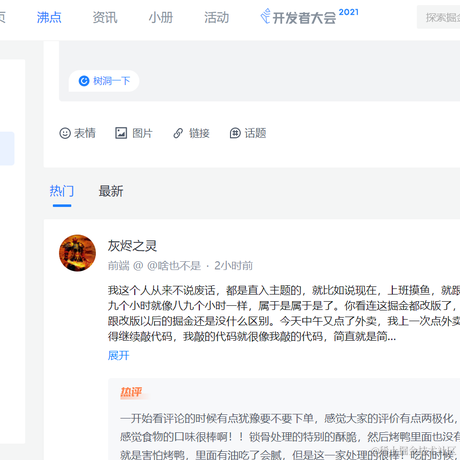Open the 灰烬之灵 username link
460x460 pixels.
(x=132, y=246)
